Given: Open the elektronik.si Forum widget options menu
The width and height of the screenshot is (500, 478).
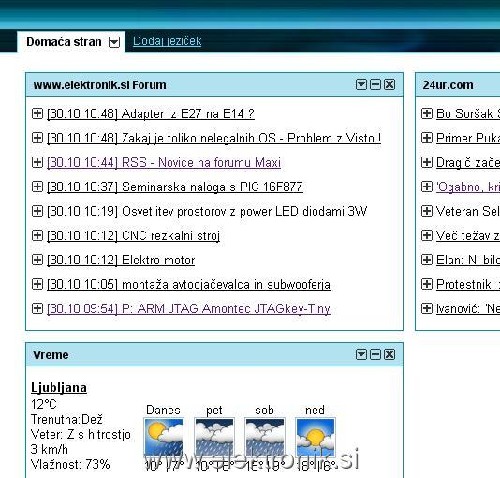Looking at the screenshot, I should coord(361,85).
